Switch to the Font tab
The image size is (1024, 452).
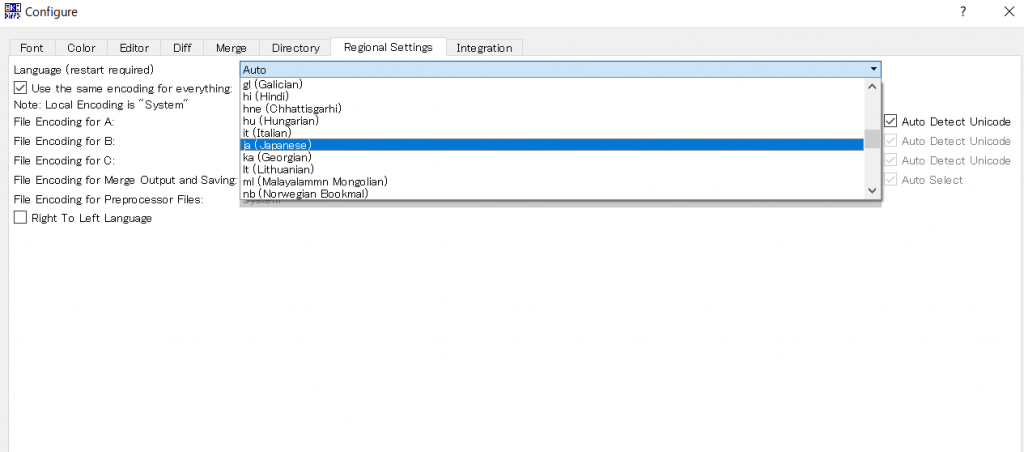(32, 48)
